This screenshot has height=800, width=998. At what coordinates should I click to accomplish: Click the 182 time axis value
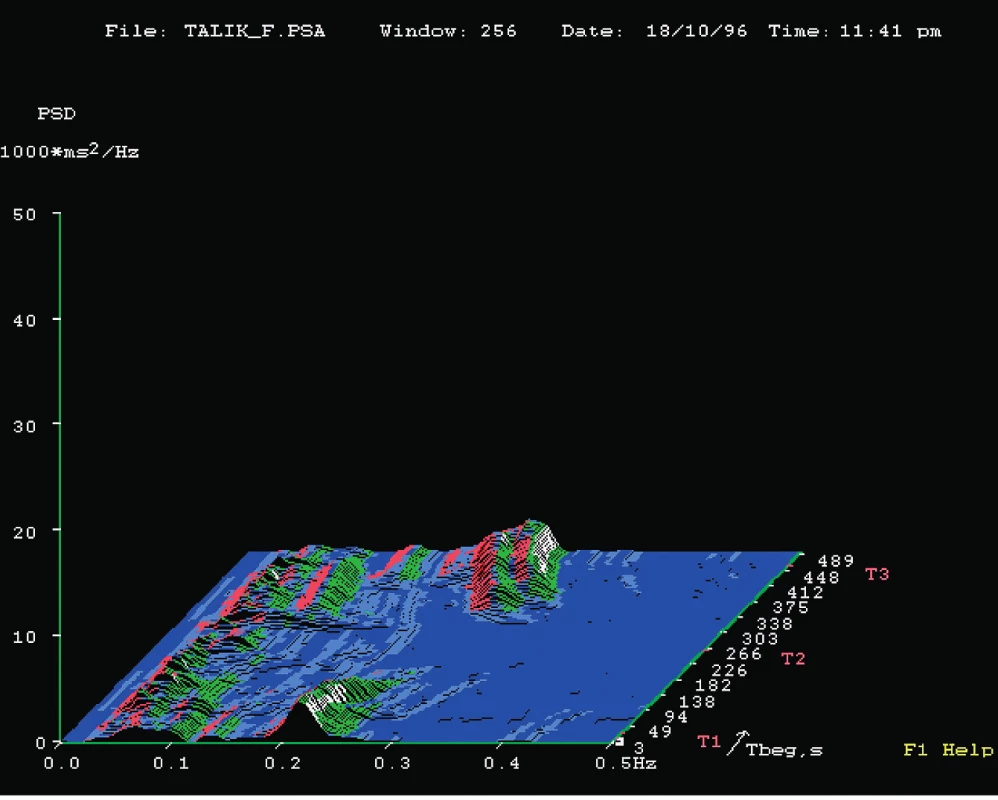(713, 685)
